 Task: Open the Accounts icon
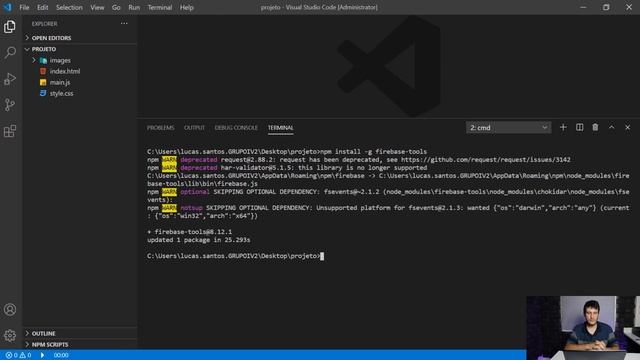point(10,309)
